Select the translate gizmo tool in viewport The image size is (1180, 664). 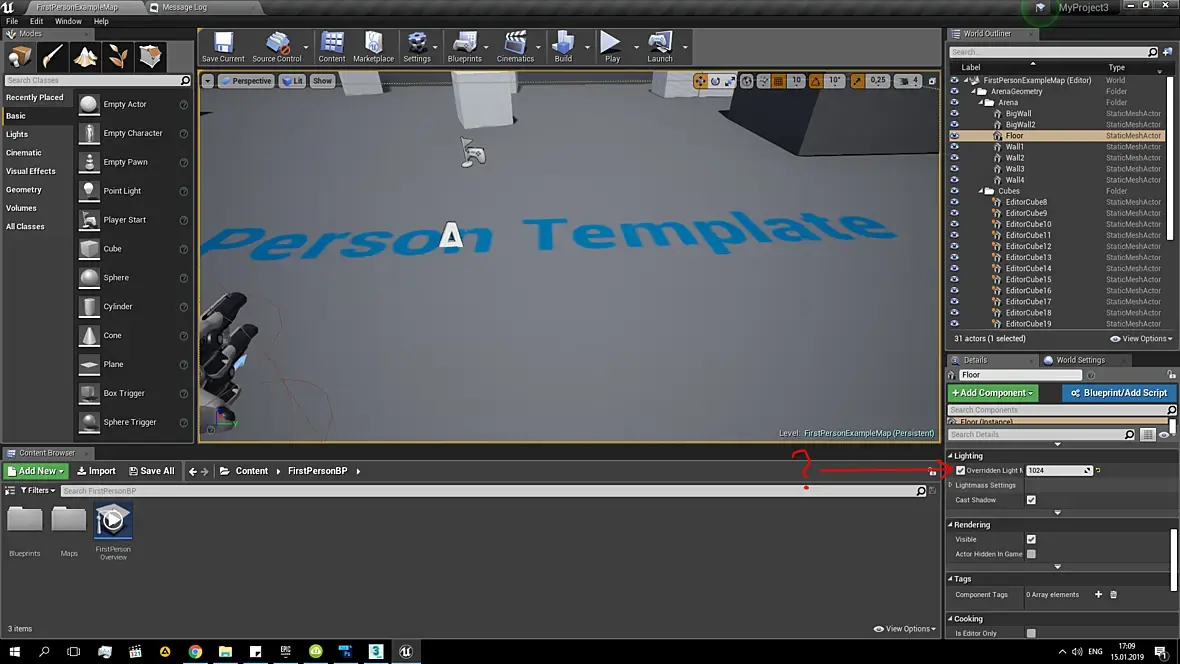click(x=700, y=81)
